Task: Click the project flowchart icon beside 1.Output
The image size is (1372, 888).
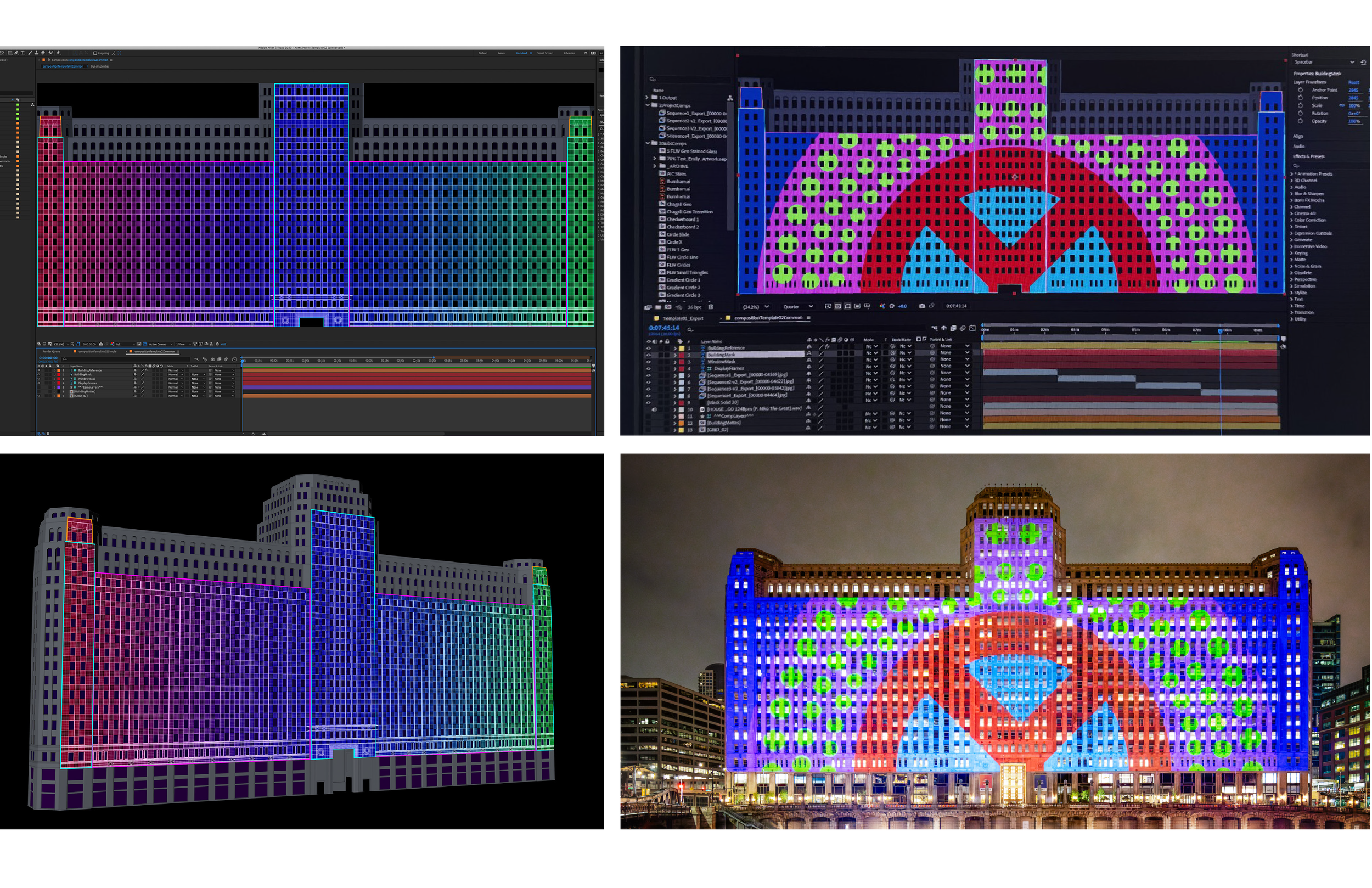Action: click(x=730, y=98)
